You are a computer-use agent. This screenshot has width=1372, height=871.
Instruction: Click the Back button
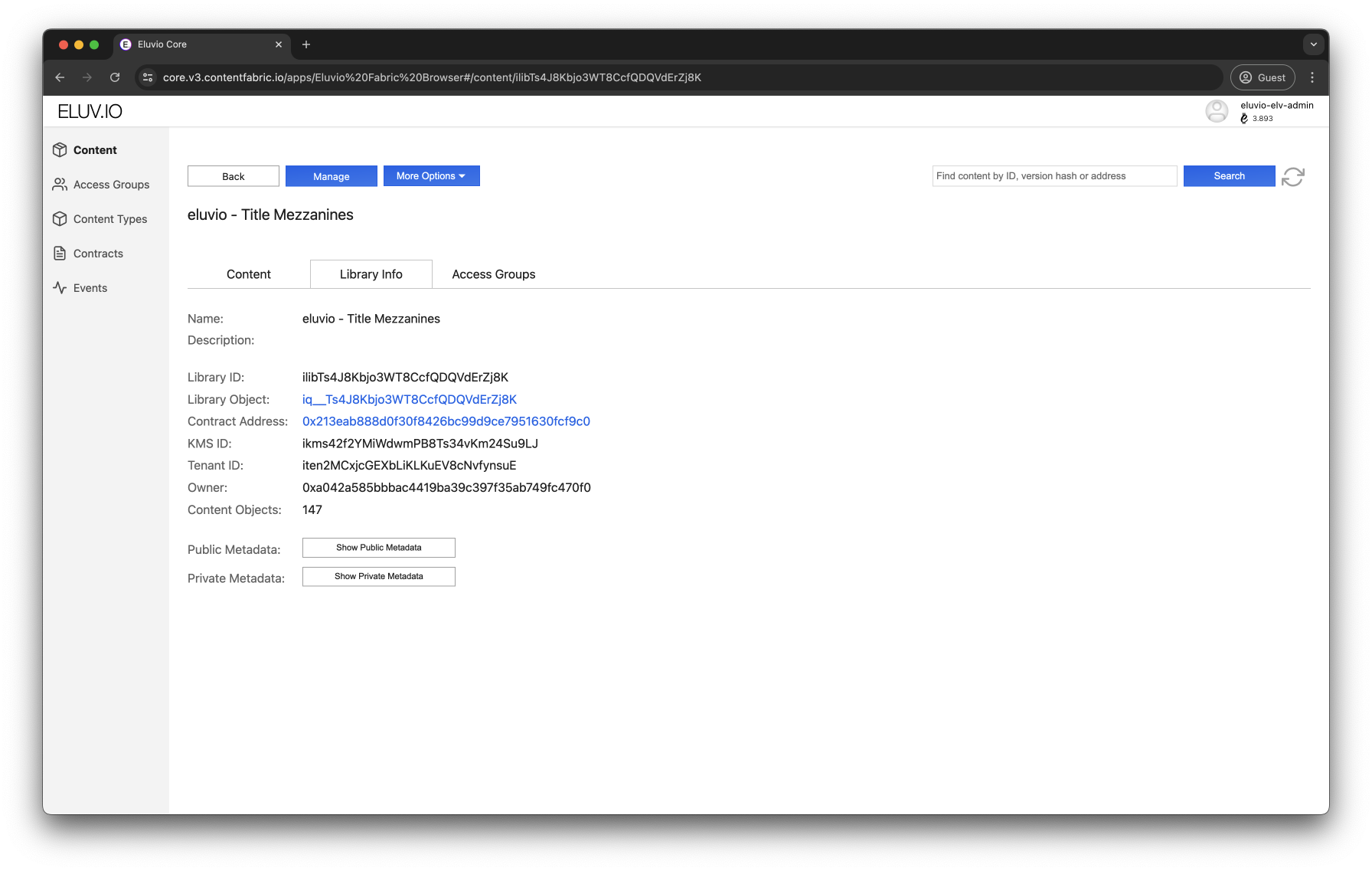click(x=234, y=176)
